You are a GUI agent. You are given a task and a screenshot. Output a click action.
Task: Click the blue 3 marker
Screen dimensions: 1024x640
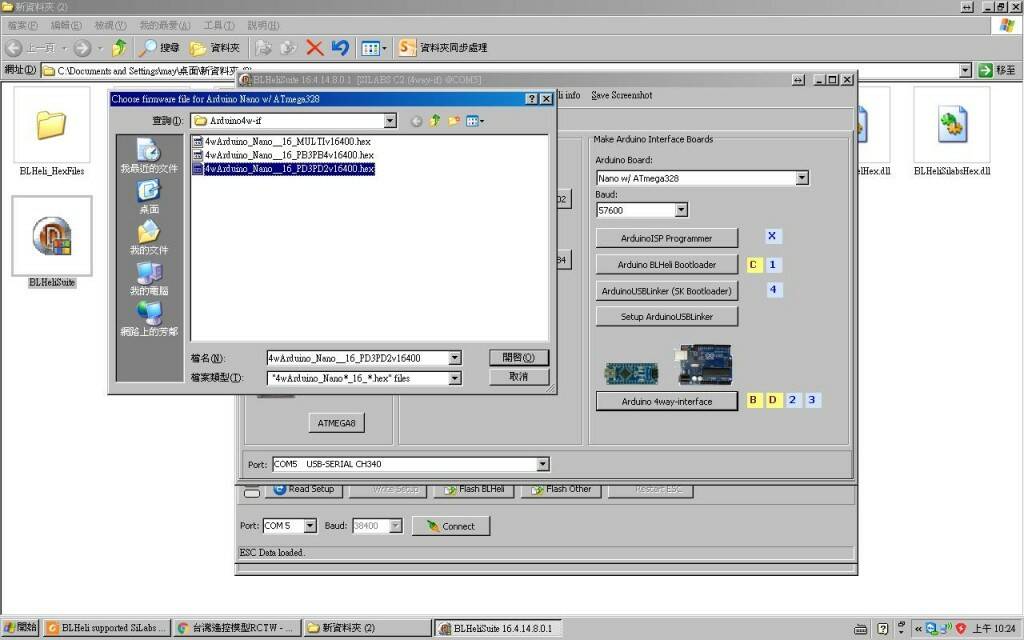coord(812,400)
